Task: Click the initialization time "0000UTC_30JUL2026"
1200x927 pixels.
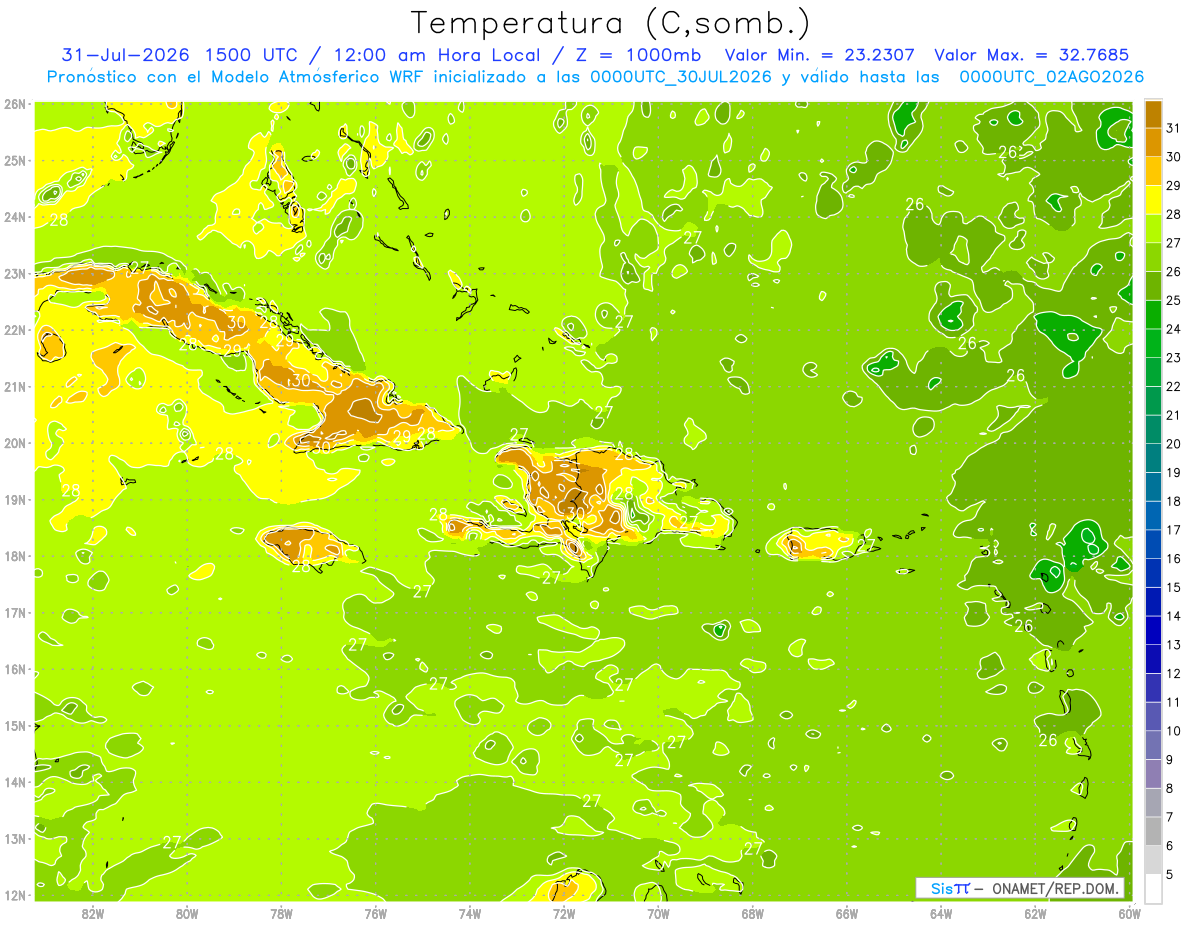Action: [x=681, y=77]
